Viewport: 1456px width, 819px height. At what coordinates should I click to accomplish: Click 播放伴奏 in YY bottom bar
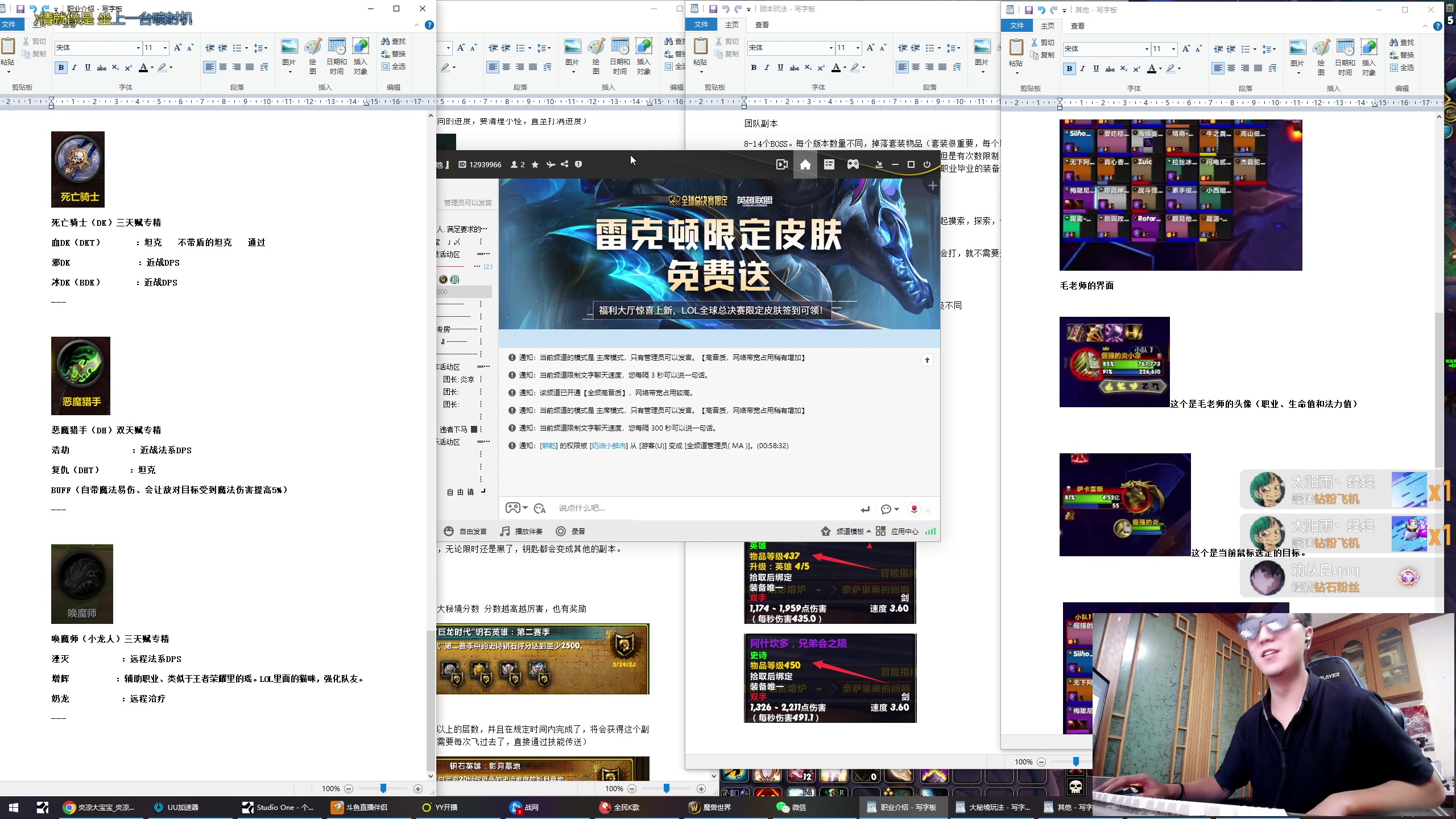(x=522, y=531)
